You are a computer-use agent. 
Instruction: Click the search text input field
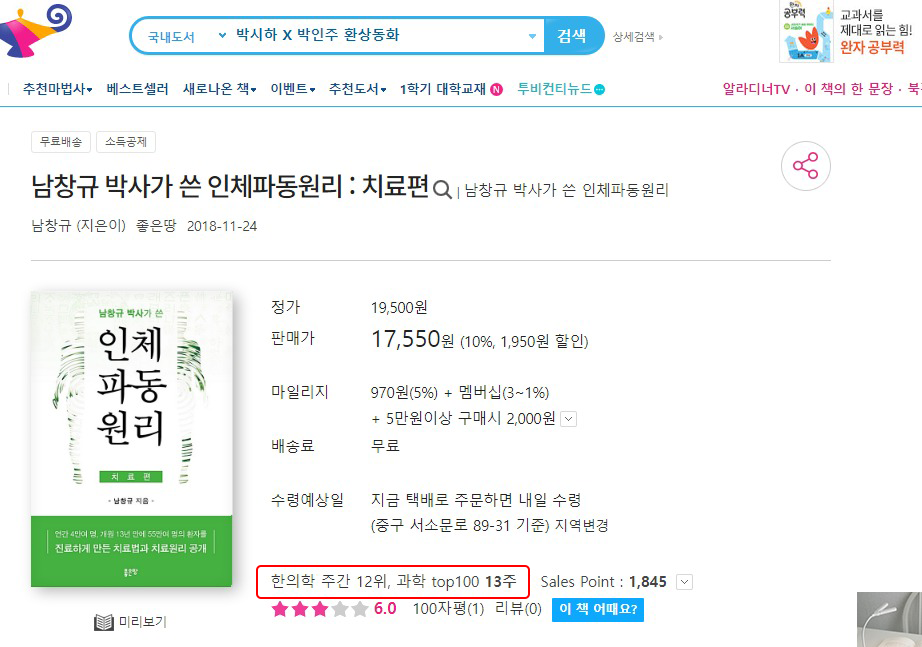point(379,35)
